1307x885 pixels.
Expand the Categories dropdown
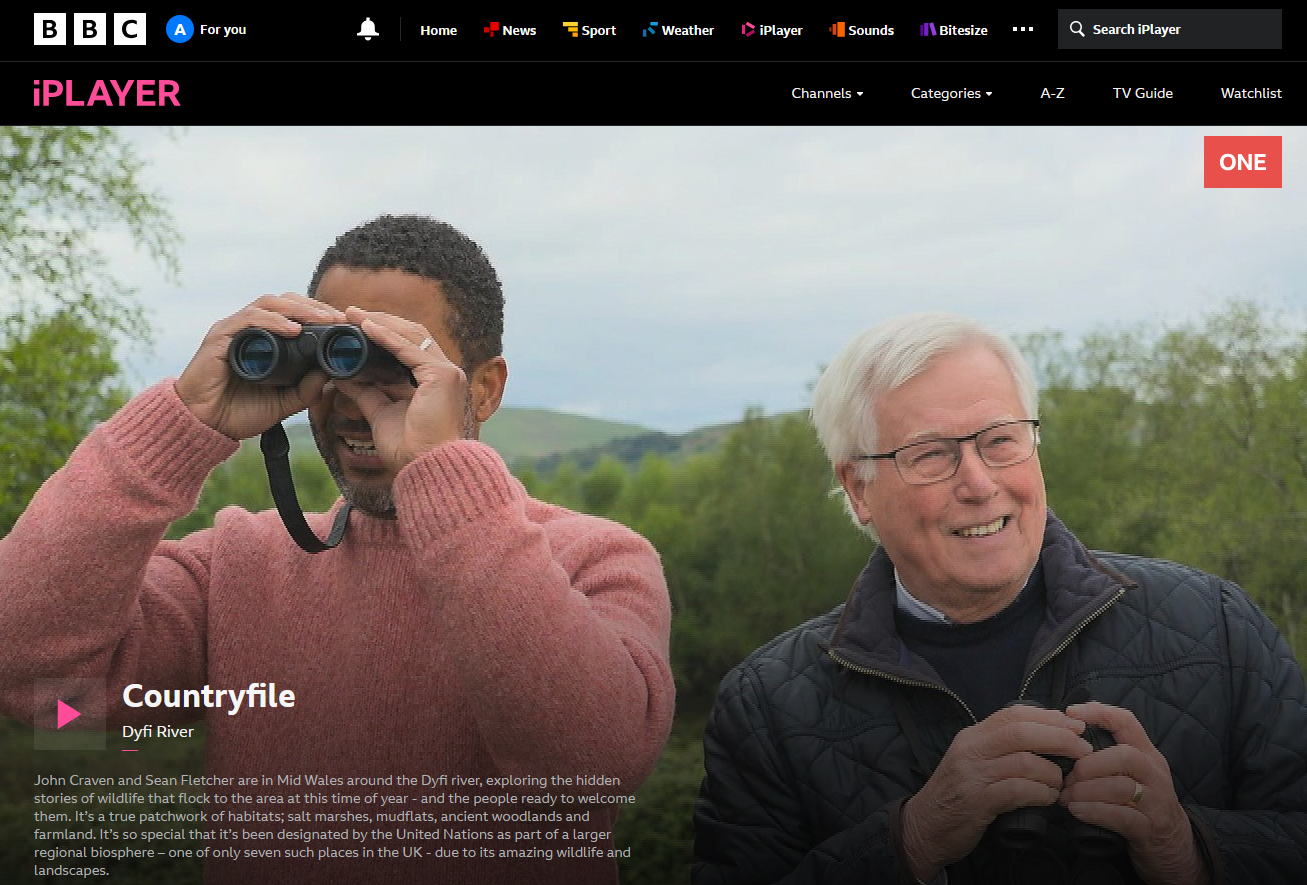coord(951,93)
